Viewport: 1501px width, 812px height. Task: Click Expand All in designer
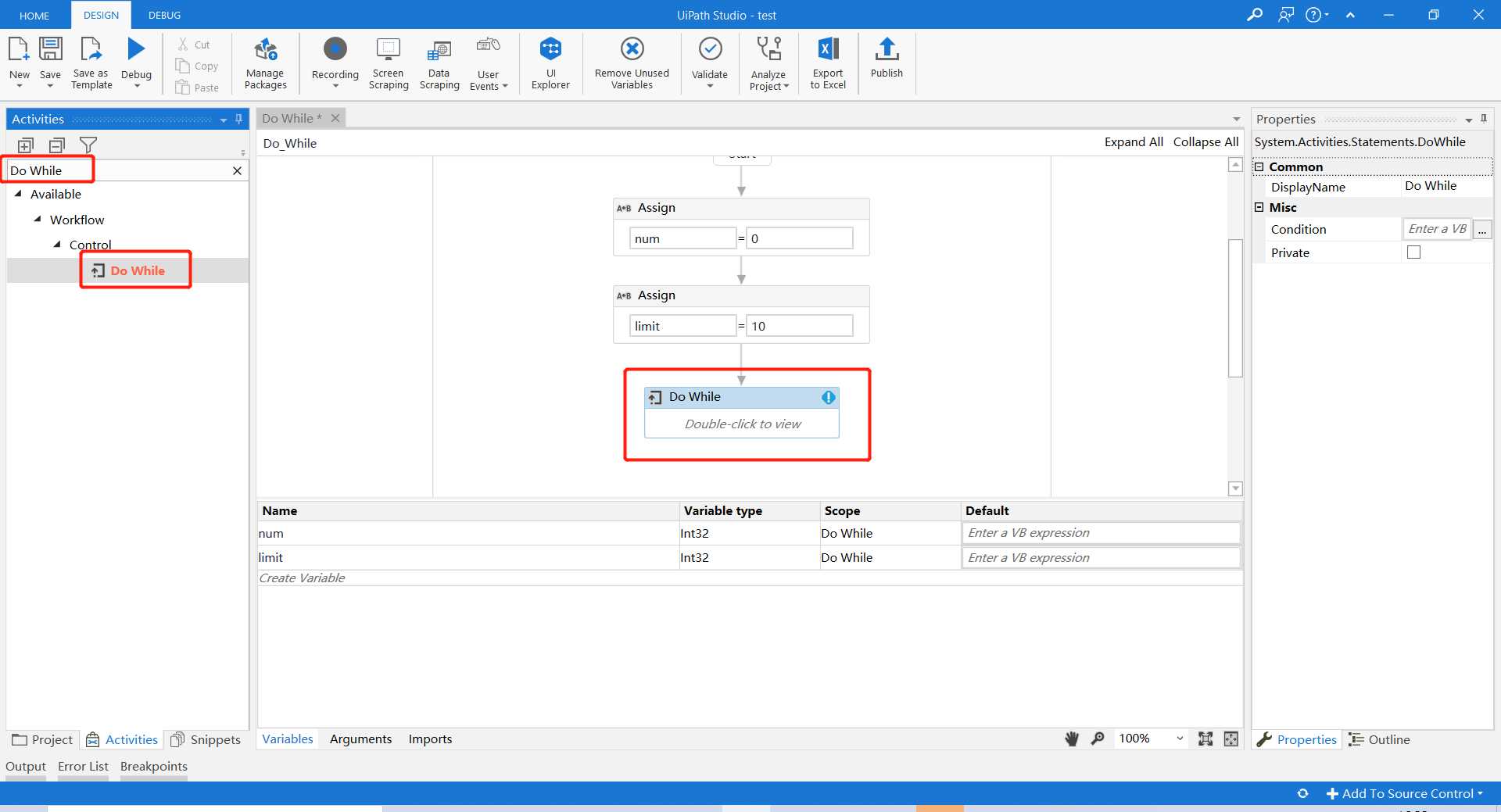tap(1134, 141)
